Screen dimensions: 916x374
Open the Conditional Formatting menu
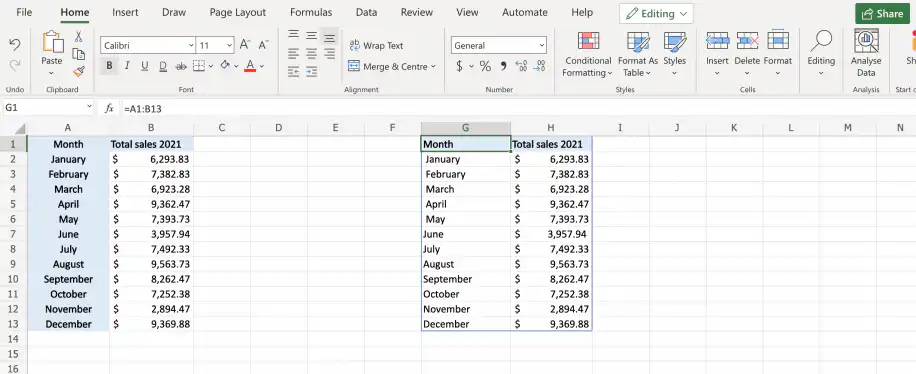[x=588, y=53]
